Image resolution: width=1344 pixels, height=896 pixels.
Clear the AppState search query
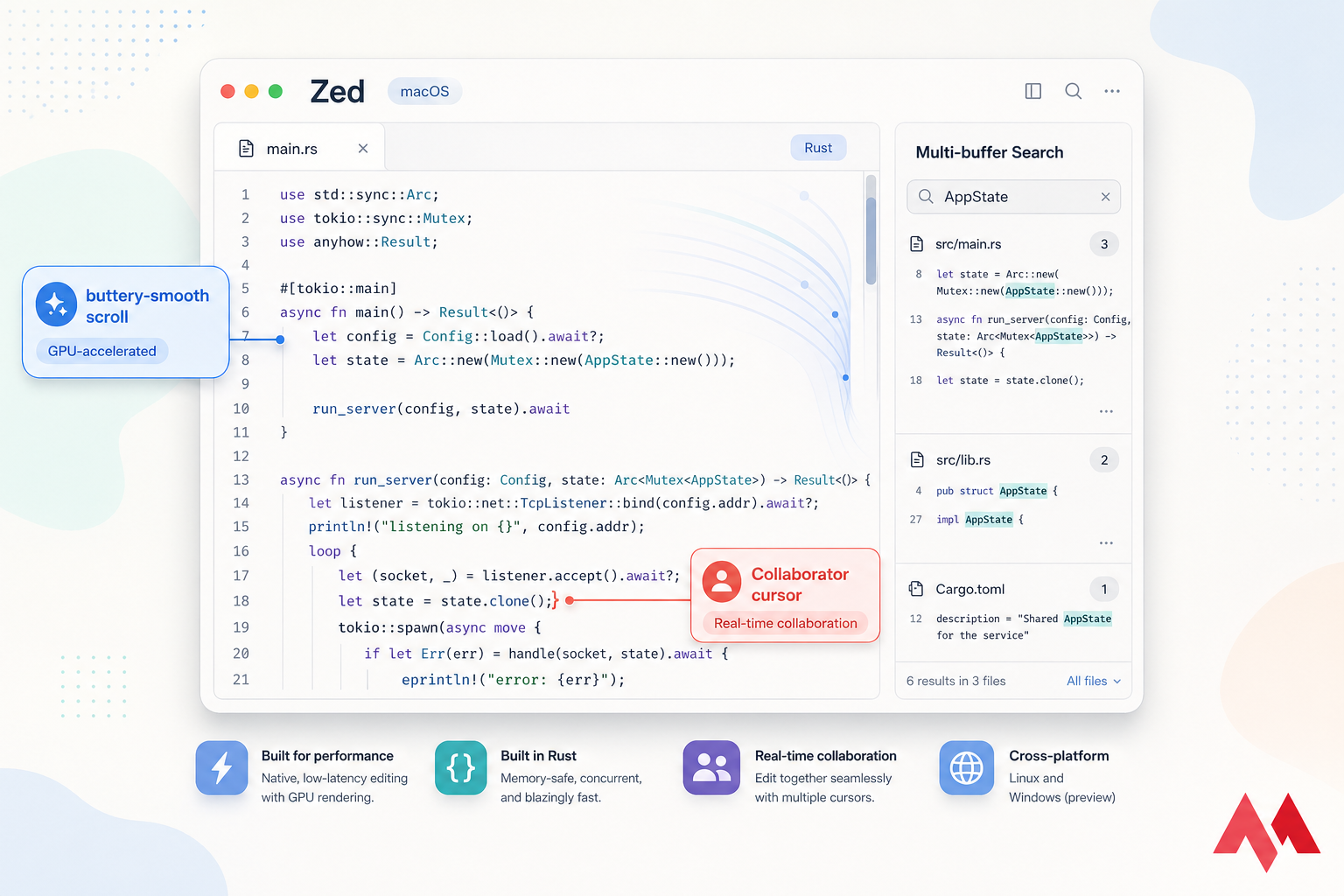(x=1106, y=197)
